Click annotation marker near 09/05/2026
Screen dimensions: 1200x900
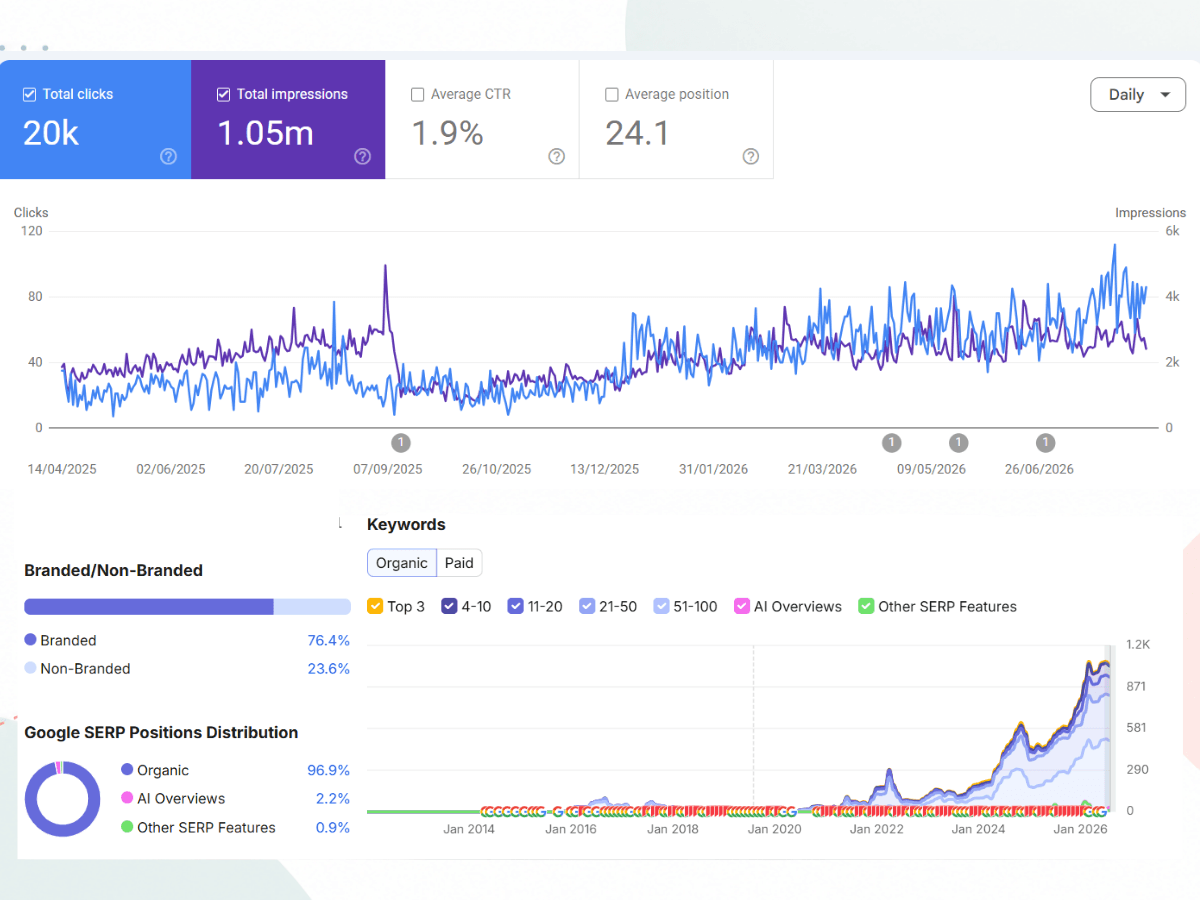click(x=958, y=442)
